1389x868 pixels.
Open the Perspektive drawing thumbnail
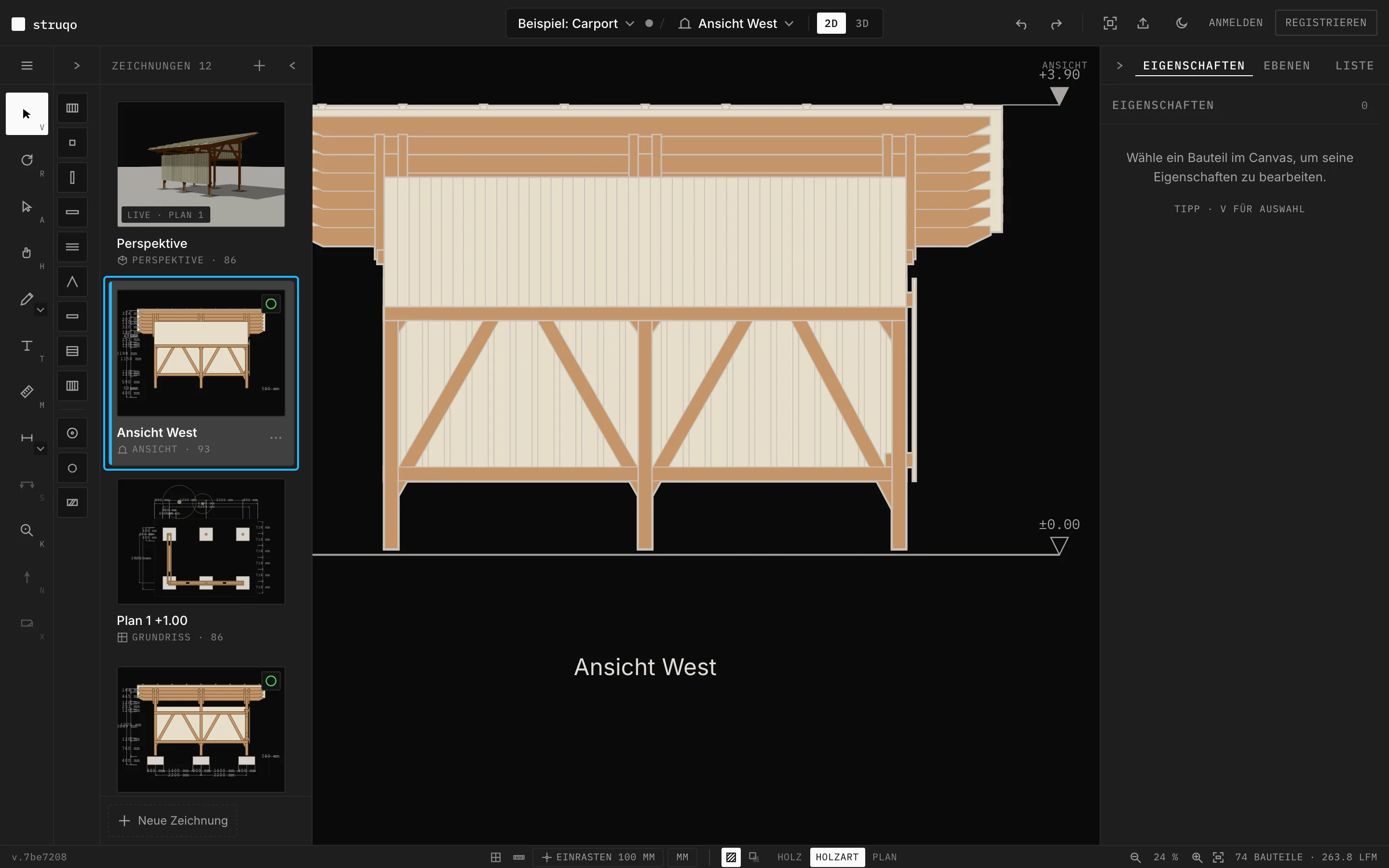(201, 164)
